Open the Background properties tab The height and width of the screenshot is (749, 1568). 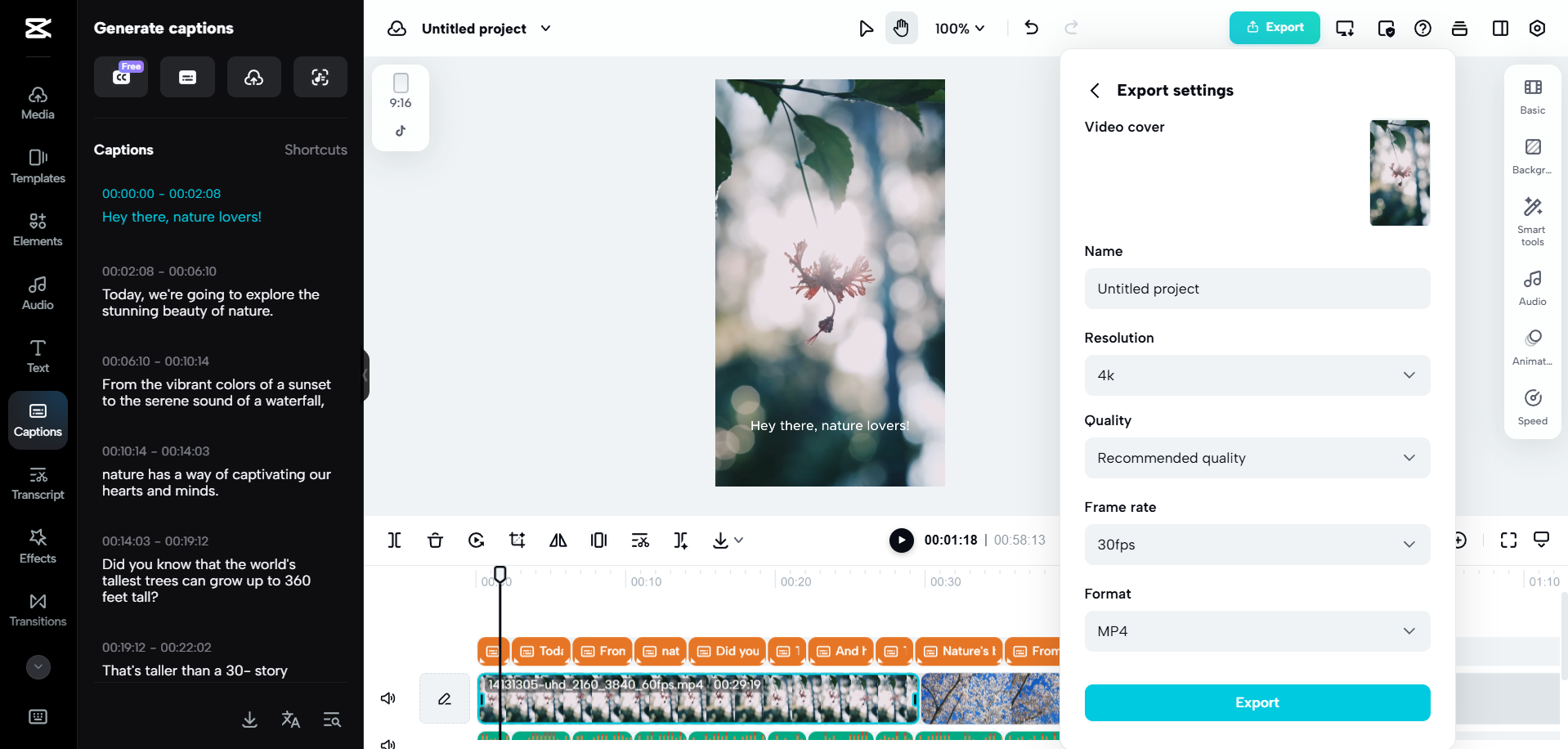click(x=1533, y=156)
